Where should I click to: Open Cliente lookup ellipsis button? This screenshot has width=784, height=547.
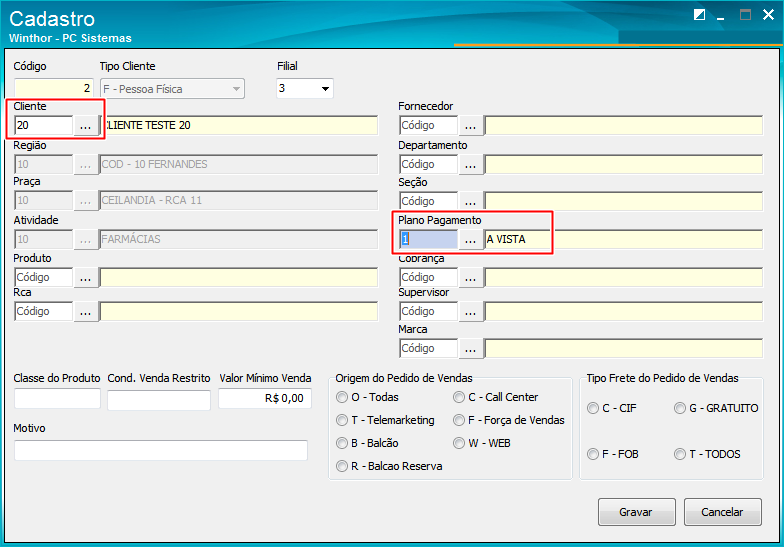(x=86, y=126)
